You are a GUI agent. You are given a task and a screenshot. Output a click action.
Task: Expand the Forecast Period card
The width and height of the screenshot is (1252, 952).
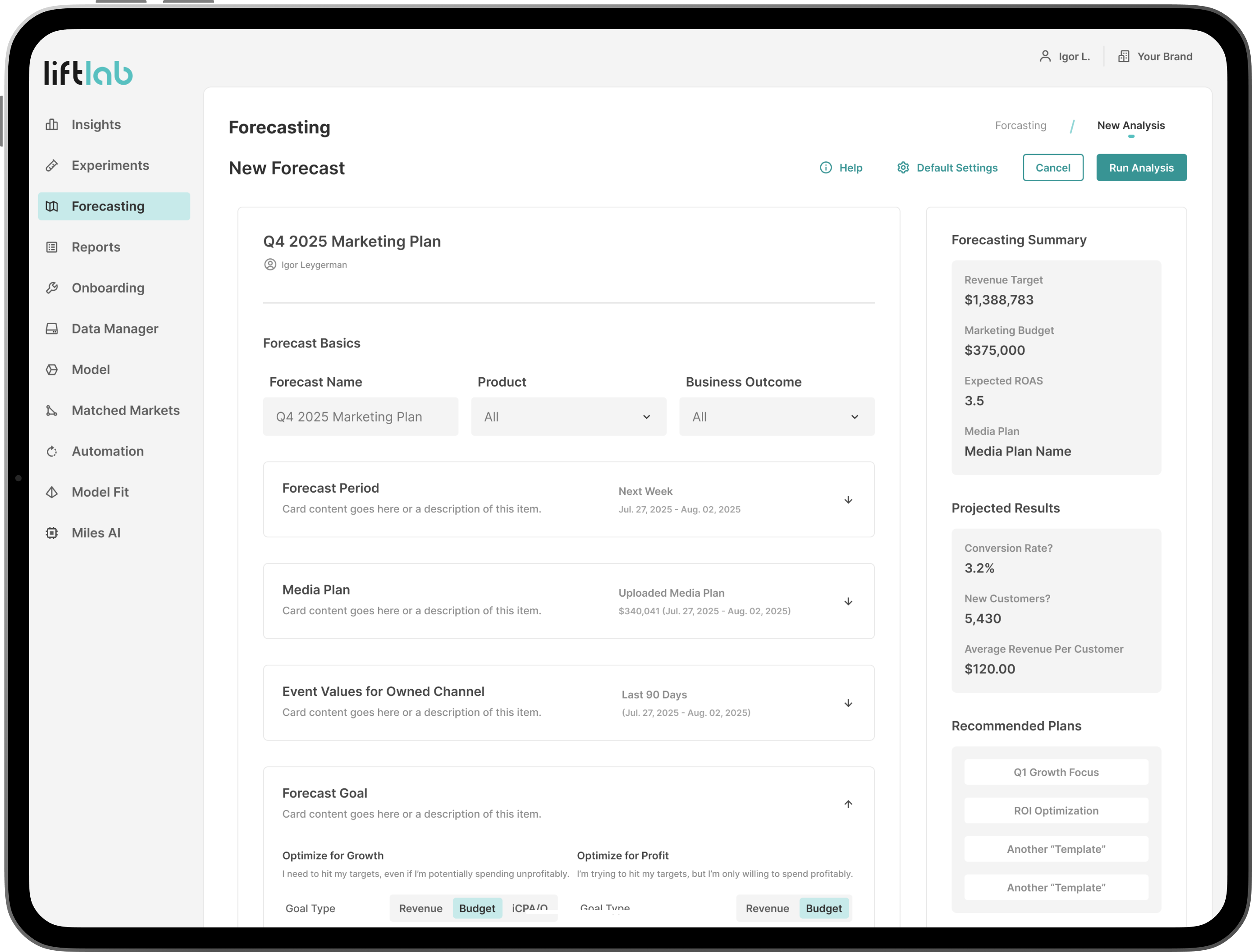pos(848,500)
